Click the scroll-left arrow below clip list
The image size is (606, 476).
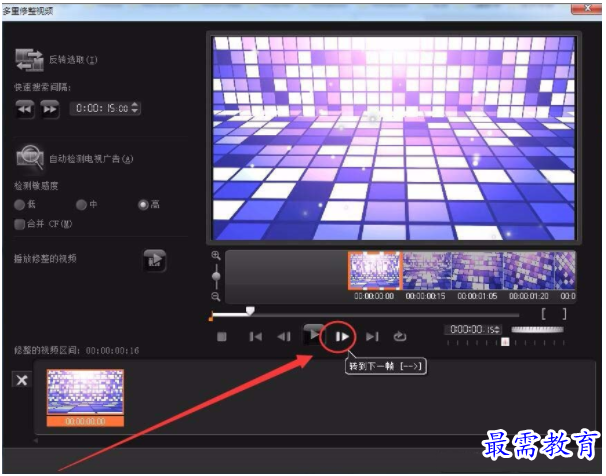(x=36, y=440)
